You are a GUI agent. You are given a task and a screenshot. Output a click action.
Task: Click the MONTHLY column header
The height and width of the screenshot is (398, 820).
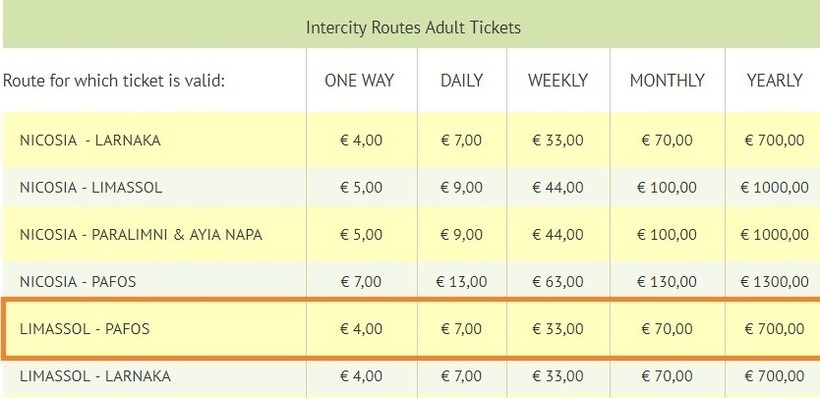coord(667,81)
